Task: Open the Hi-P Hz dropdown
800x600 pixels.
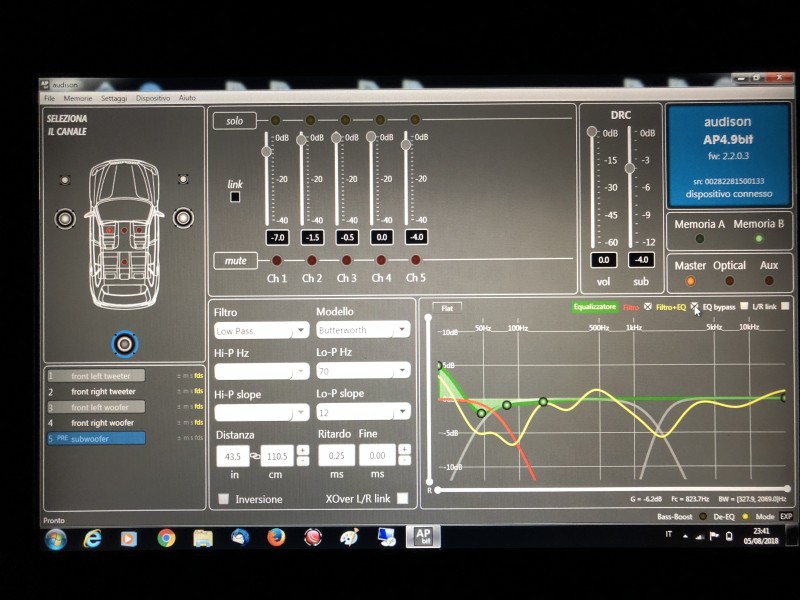Action: pyautogui.click(x=262, y=371)
